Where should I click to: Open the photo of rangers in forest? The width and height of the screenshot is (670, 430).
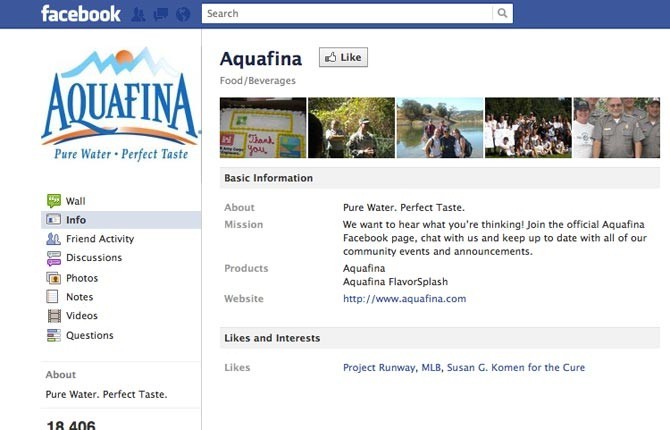(351, 128)
